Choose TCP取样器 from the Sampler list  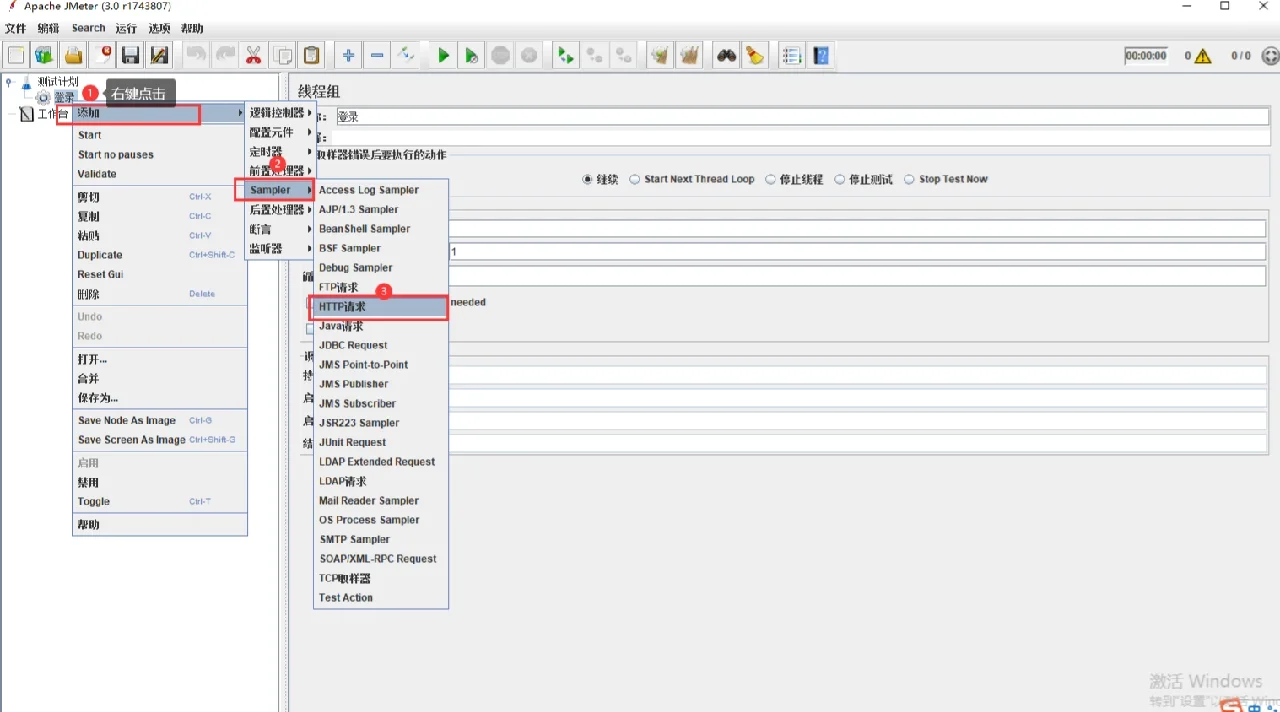[381, 578]
